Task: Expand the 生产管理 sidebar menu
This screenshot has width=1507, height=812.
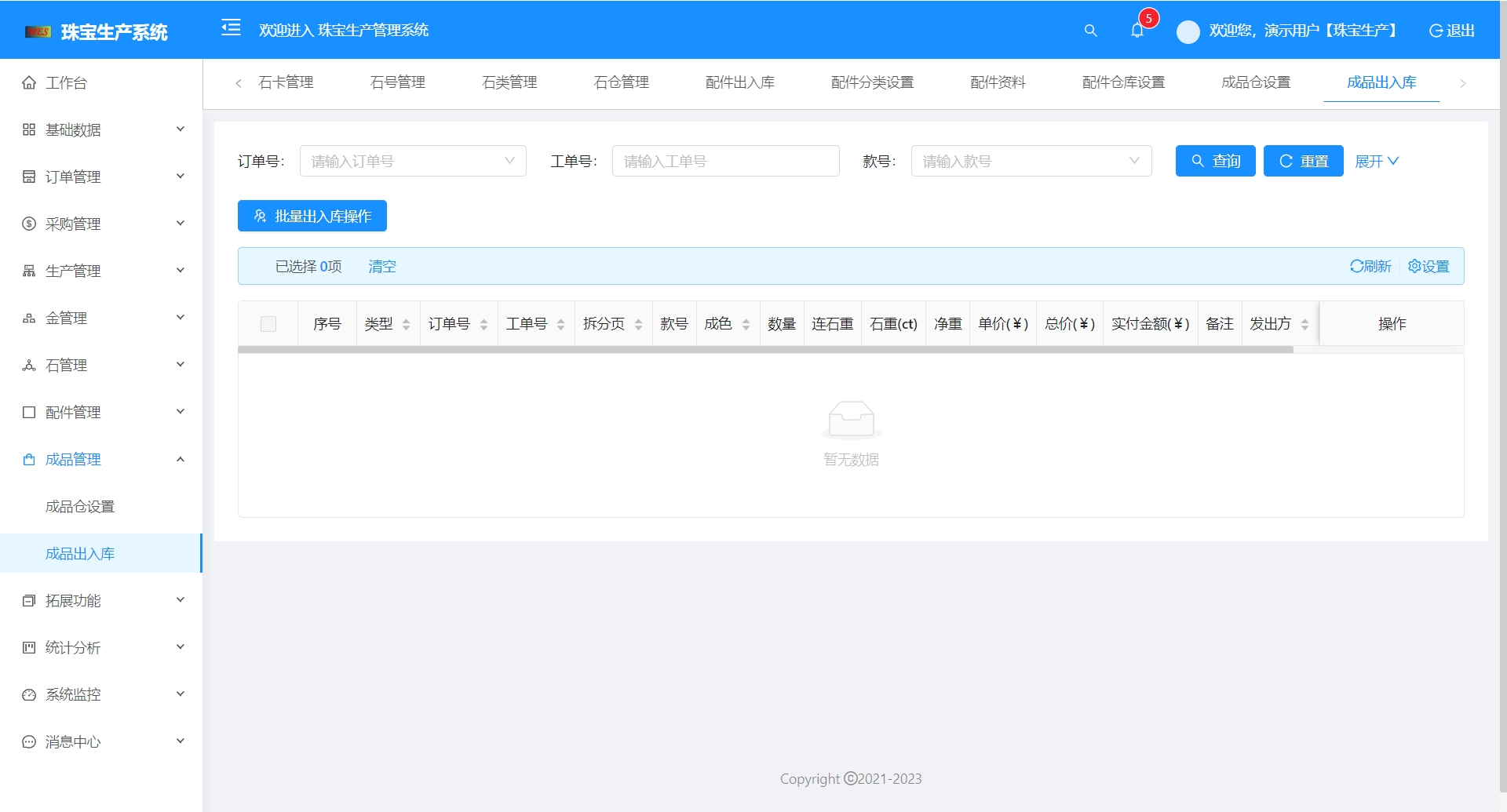Action: [101, 271]
